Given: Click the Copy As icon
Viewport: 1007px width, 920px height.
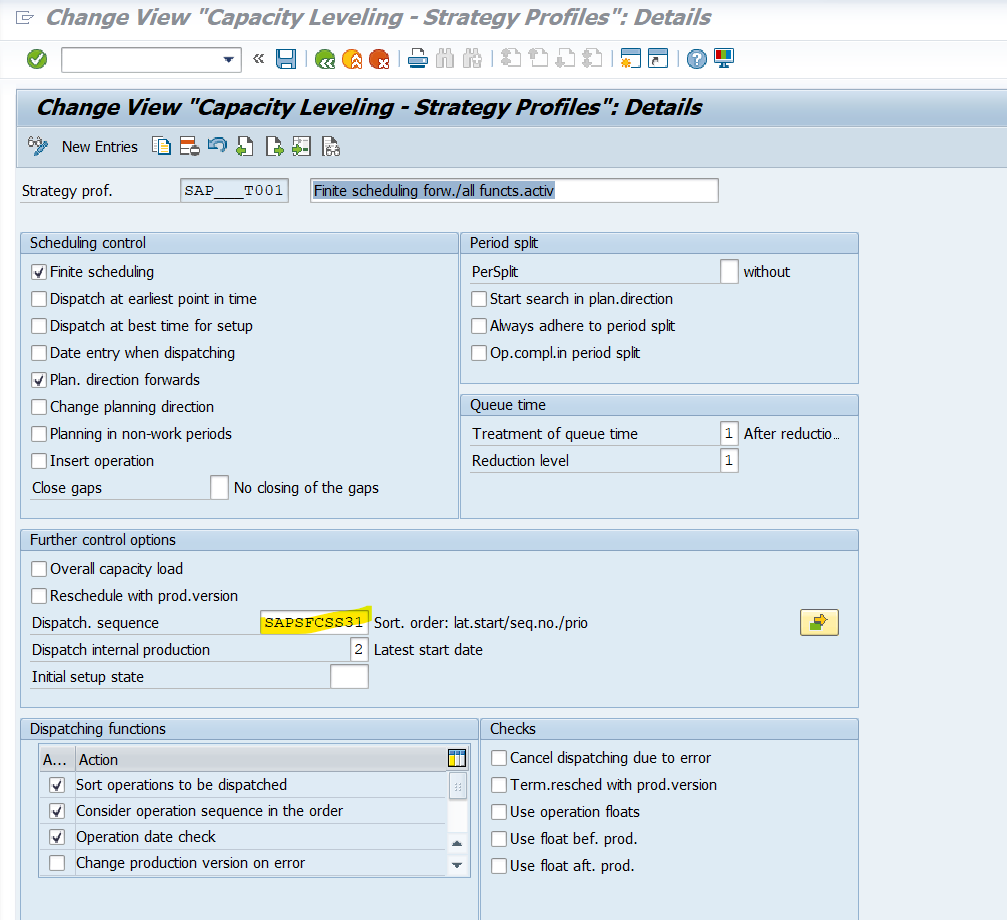Looking at the screenshot, I should click(161, 146).
